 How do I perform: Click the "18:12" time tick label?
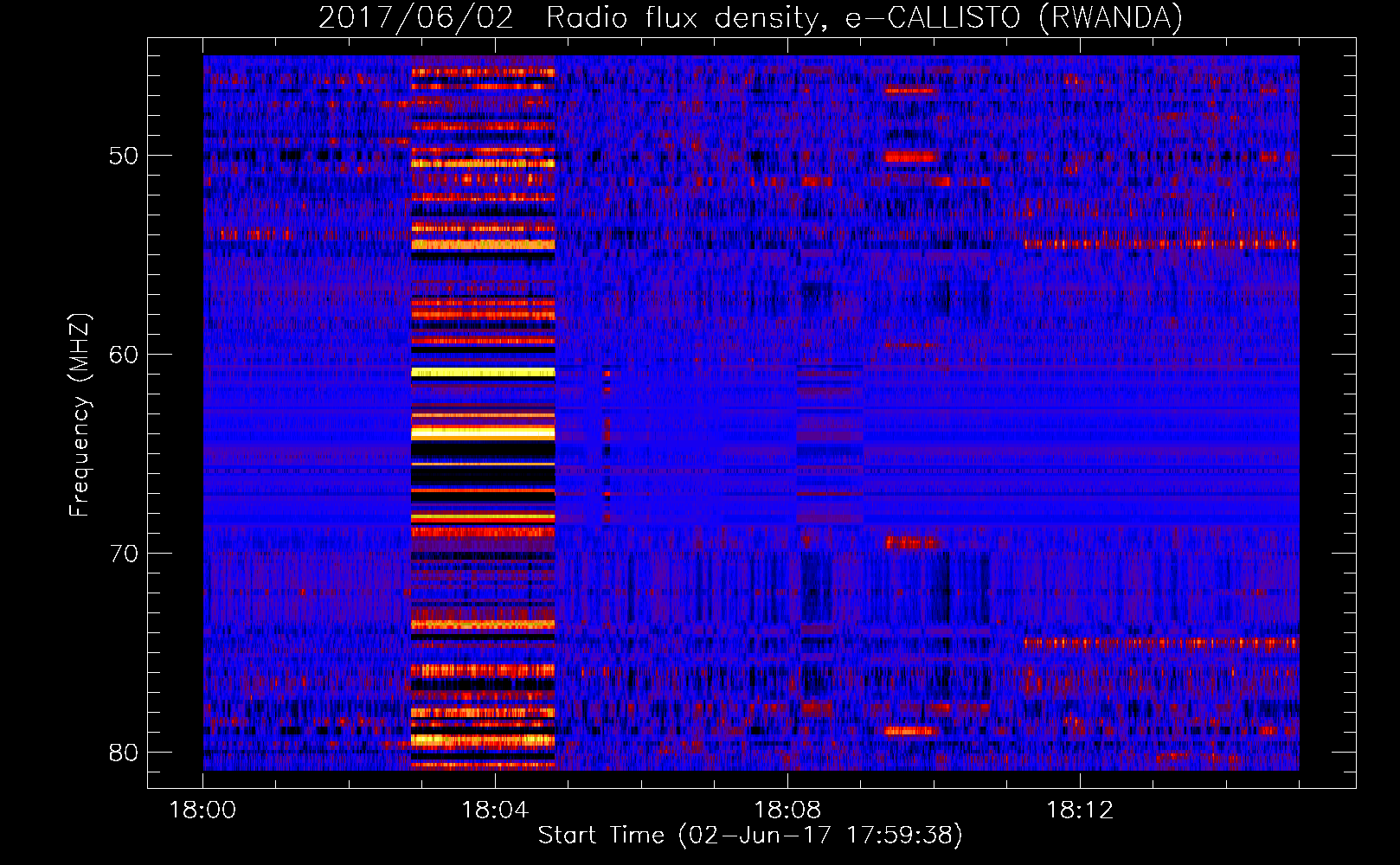pos(1080,811)
